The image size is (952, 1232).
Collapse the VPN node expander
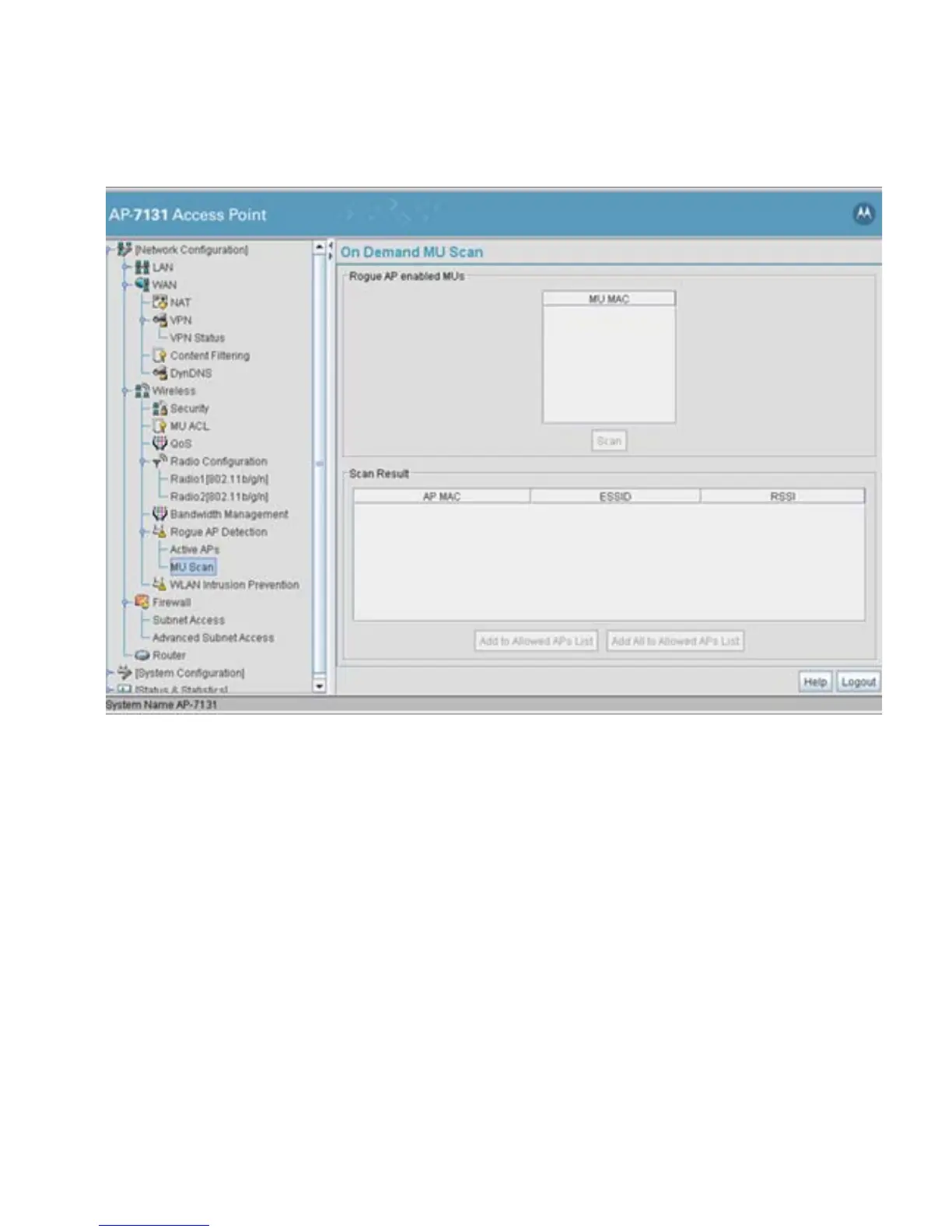(x=144, y=320)
